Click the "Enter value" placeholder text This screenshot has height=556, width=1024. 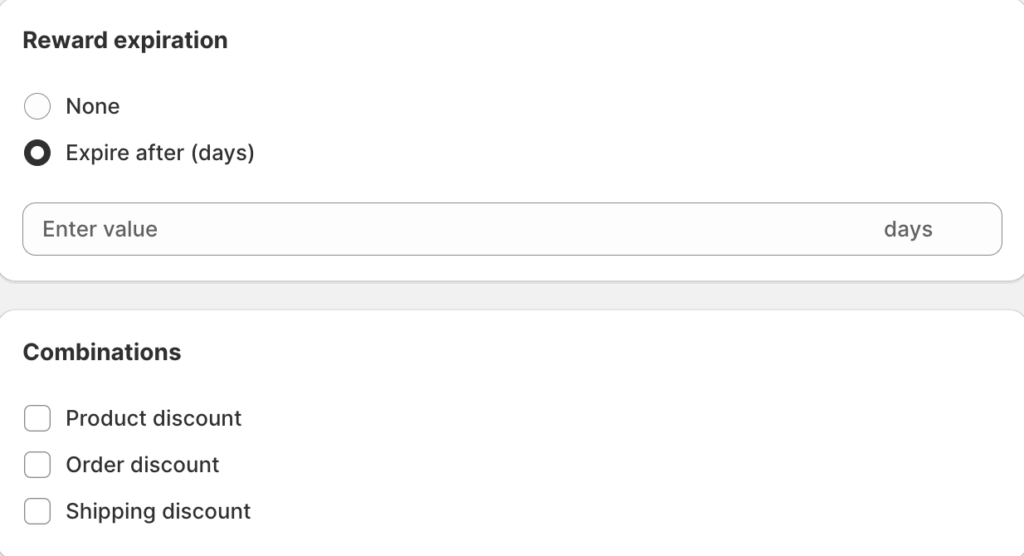(100, 229)
